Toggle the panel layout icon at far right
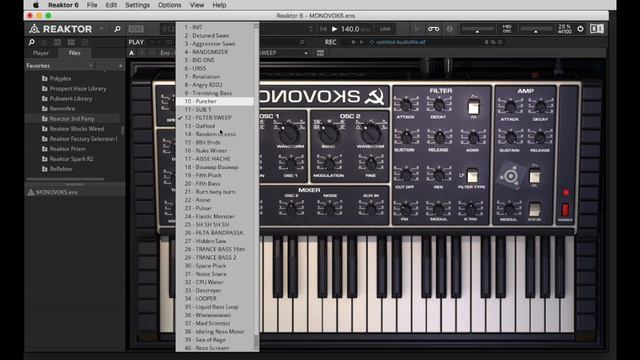 tap(597, 29)
